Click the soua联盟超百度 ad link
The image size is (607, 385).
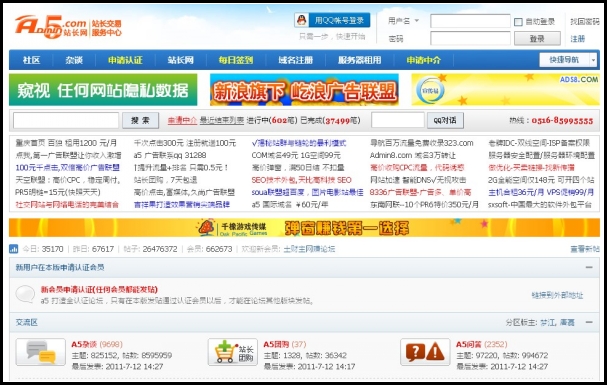(x=307, y=192)
